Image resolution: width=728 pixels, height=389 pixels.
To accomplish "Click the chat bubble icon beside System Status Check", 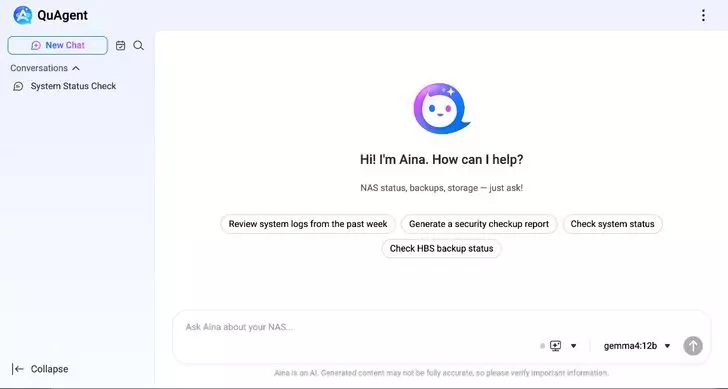I will click(18, 86).
